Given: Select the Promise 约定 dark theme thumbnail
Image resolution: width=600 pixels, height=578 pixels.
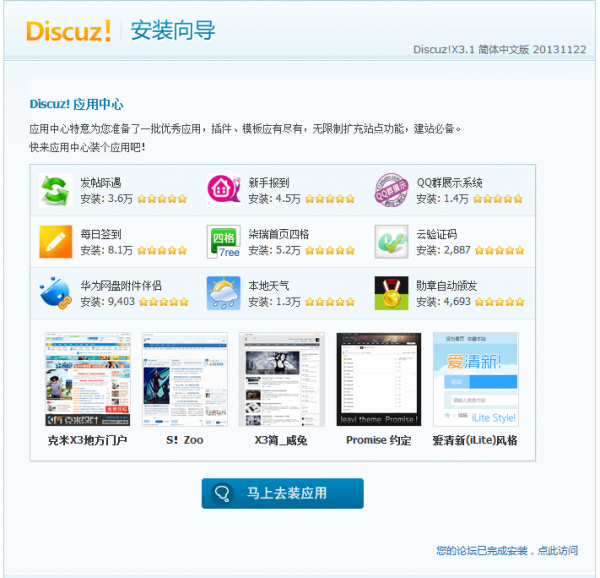Looking at the screenshot, I should (378, 379).
